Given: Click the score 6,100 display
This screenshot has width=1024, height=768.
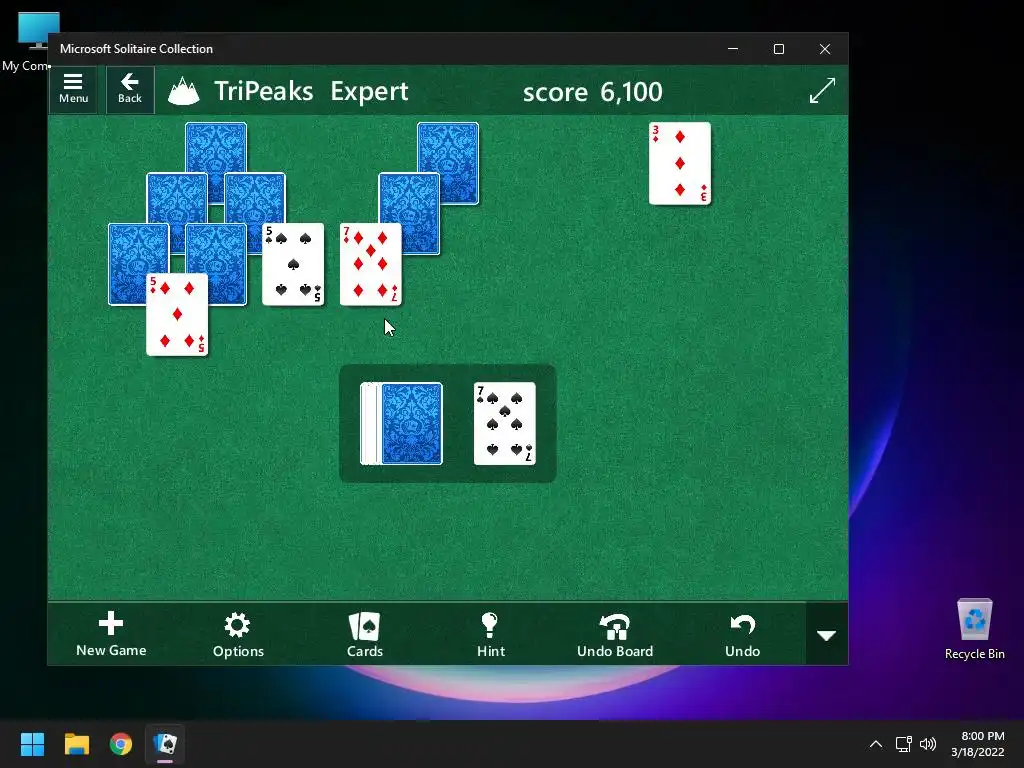Looking at the screenshot, I should coord(592,91).
